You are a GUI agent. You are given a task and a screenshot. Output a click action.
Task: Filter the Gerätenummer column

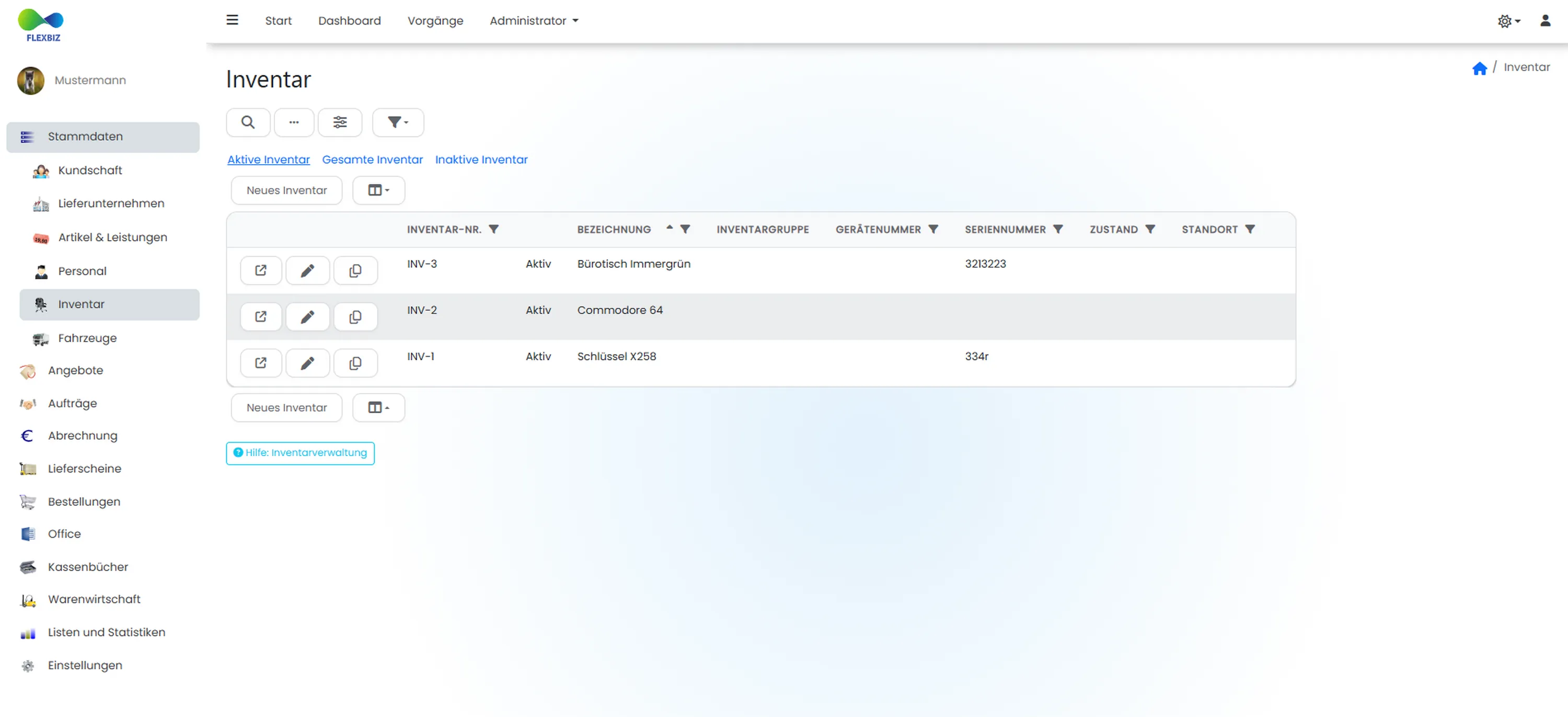click(x=933, y=229)
